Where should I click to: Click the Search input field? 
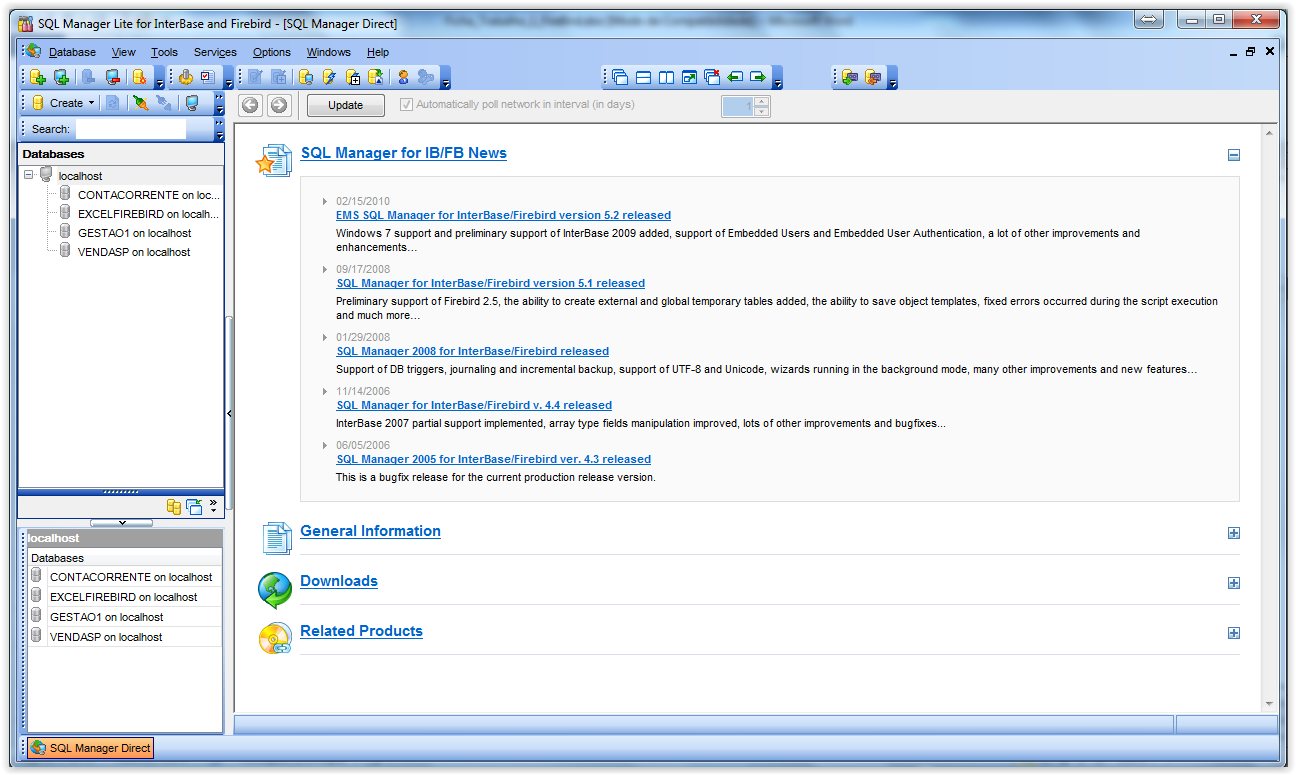[x=131, y=129]
